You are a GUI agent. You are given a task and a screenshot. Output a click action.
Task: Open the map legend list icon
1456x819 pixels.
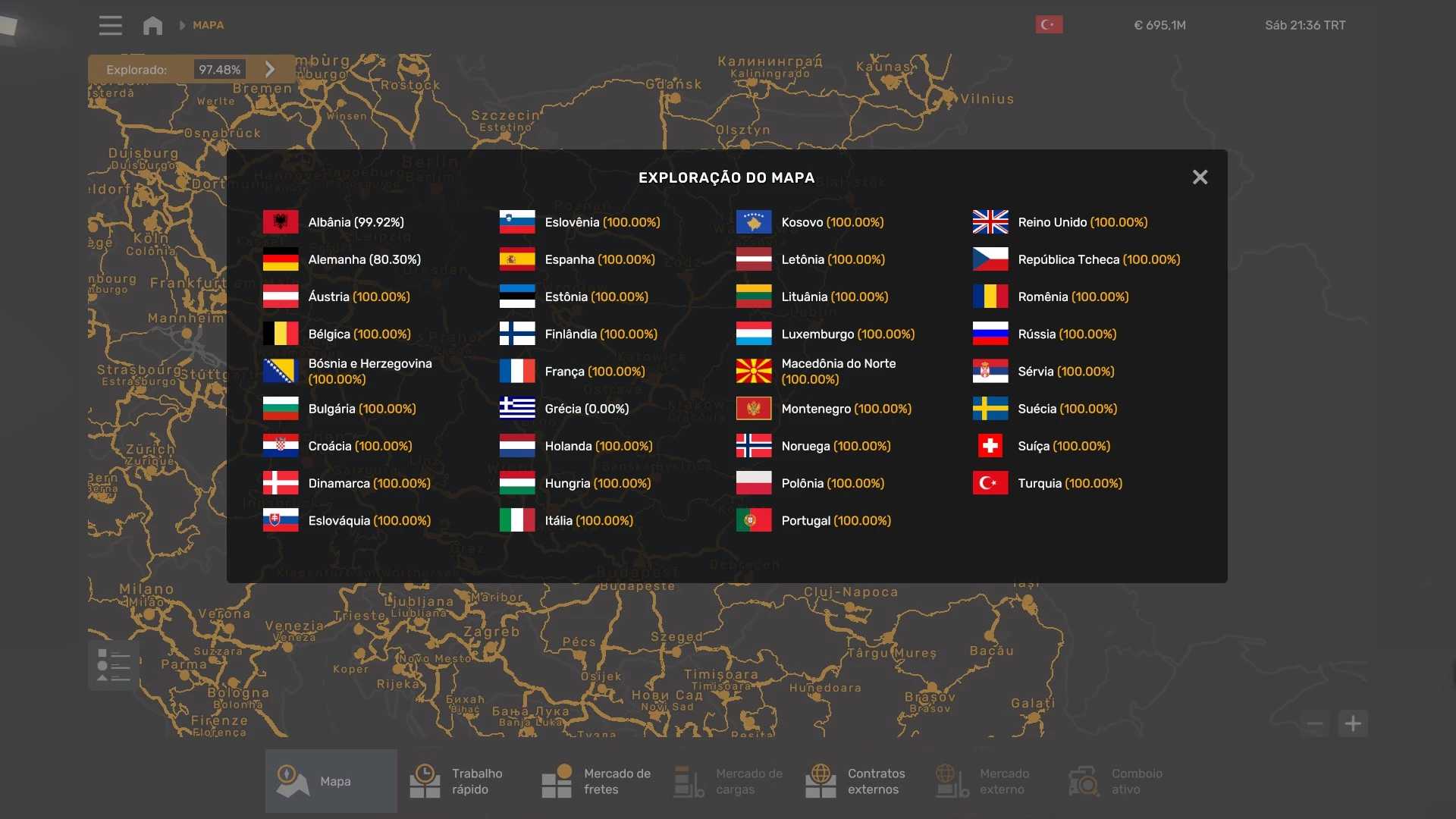(x=114, y=665)
